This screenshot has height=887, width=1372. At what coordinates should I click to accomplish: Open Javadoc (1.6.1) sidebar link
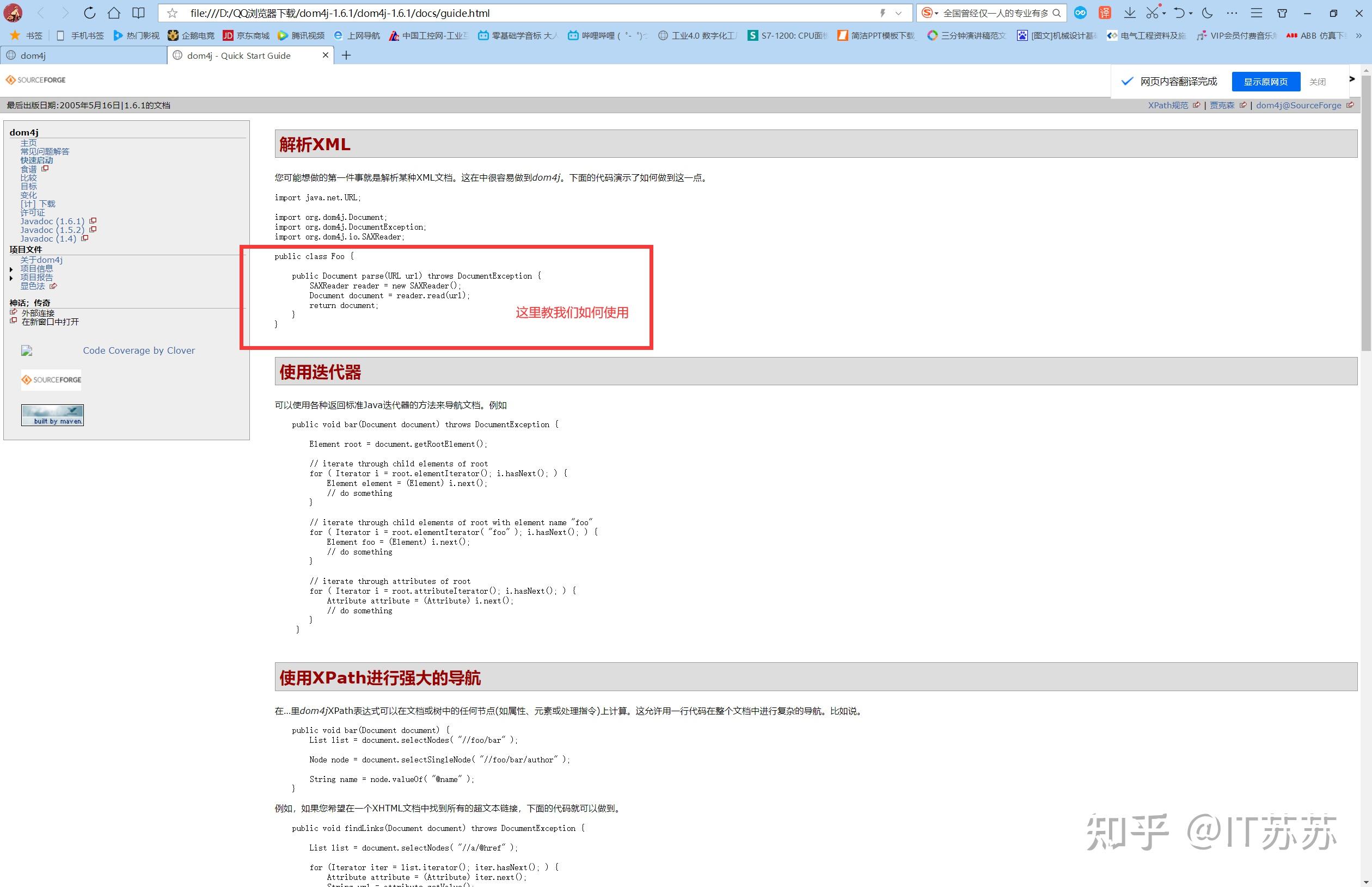(x=52, y=221)
